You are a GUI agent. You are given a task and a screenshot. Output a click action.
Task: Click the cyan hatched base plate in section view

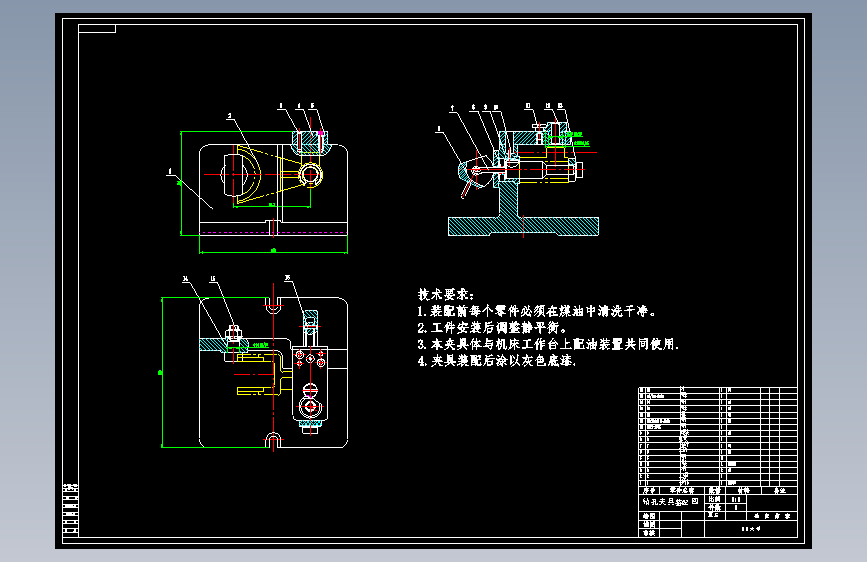[x=523, y=226]
